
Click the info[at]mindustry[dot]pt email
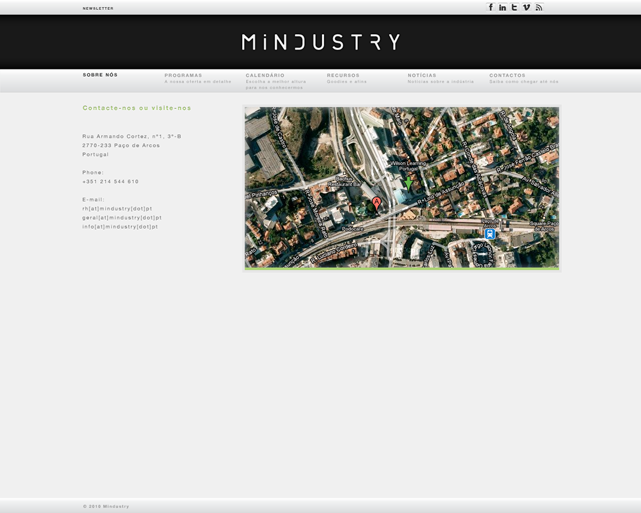click(120, 226)
